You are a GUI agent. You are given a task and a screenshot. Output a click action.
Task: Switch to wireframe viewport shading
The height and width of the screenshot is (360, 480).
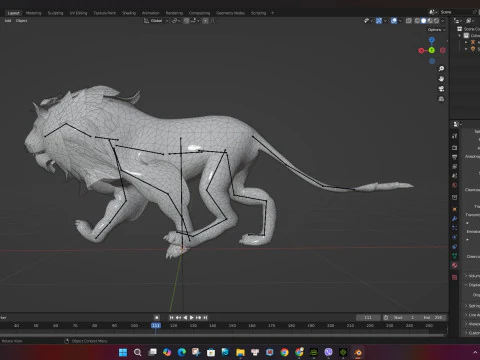click(x=417, y=21)
